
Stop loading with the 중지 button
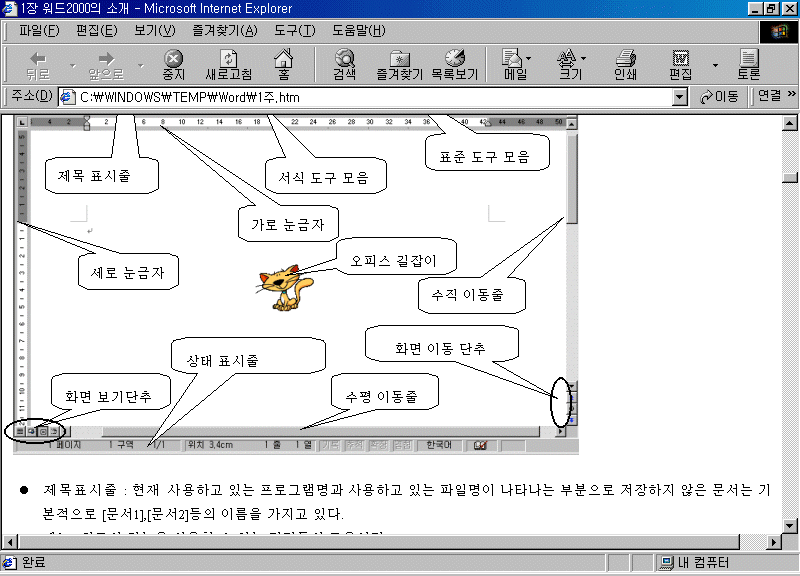tap(173, 65)
